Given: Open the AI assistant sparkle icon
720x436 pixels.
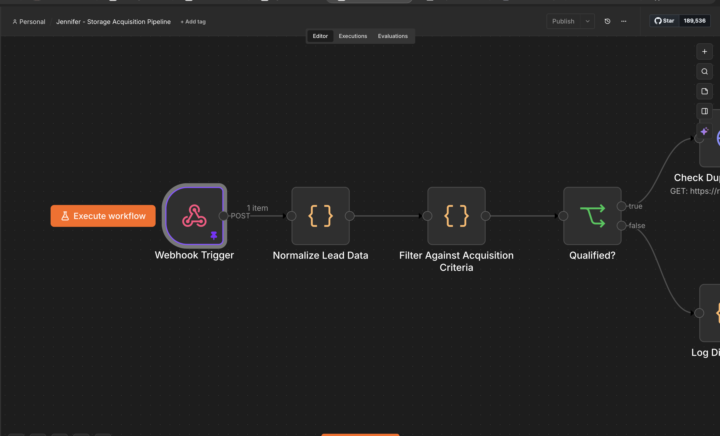Looking at the screenshot, I should 704,131.
